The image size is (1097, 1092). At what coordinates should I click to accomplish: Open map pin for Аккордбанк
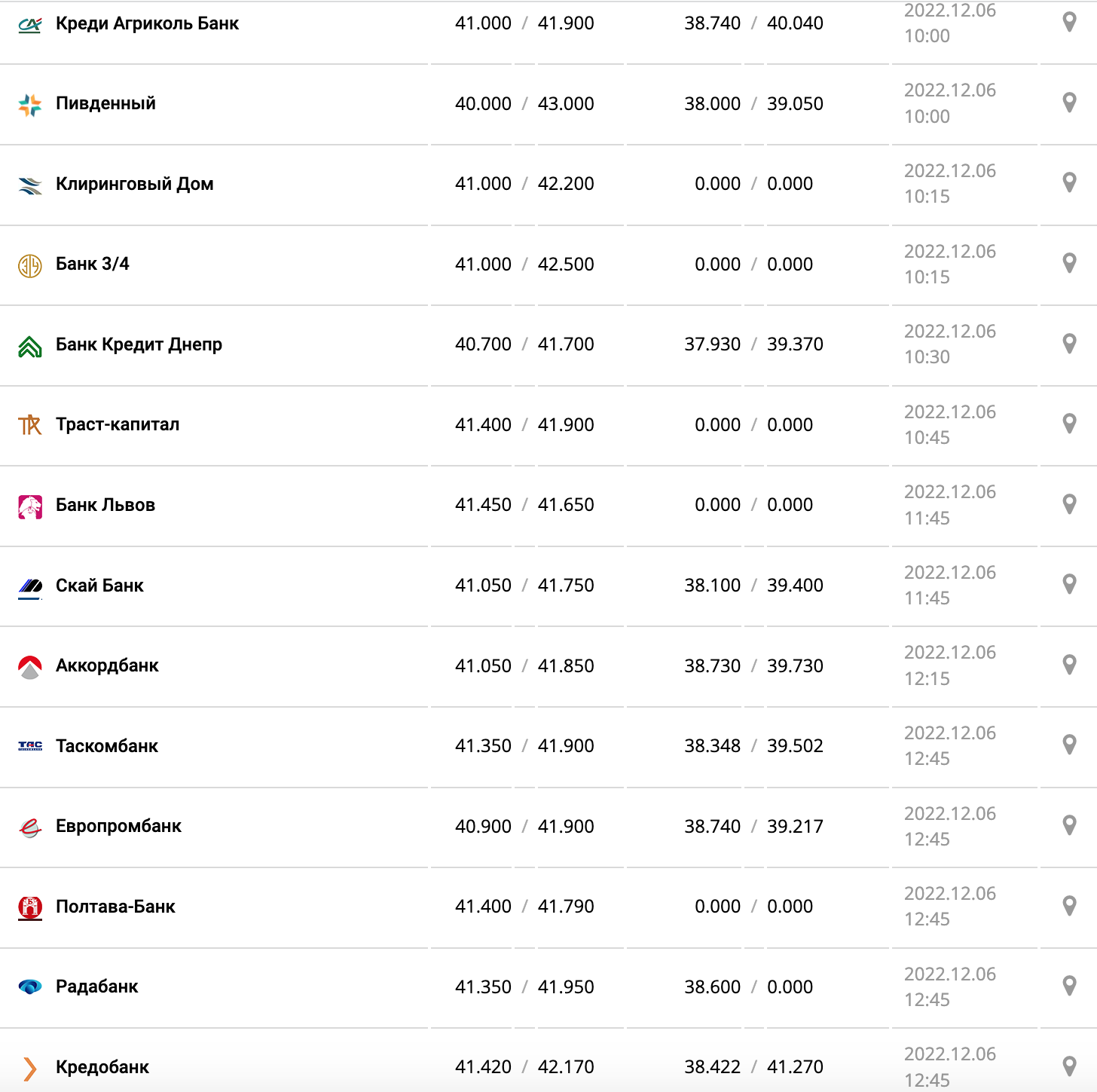point(1069,665)
